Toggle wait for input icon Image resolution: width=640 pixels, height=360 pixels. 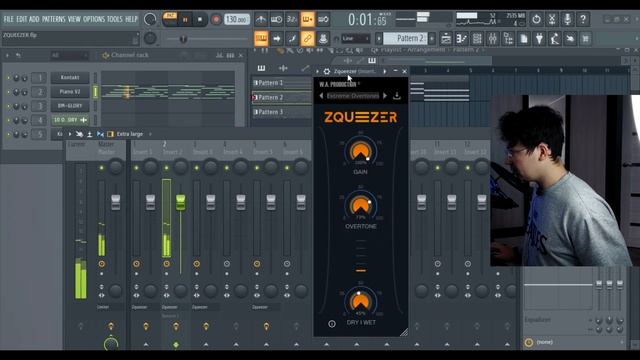(x=276, y=19)
